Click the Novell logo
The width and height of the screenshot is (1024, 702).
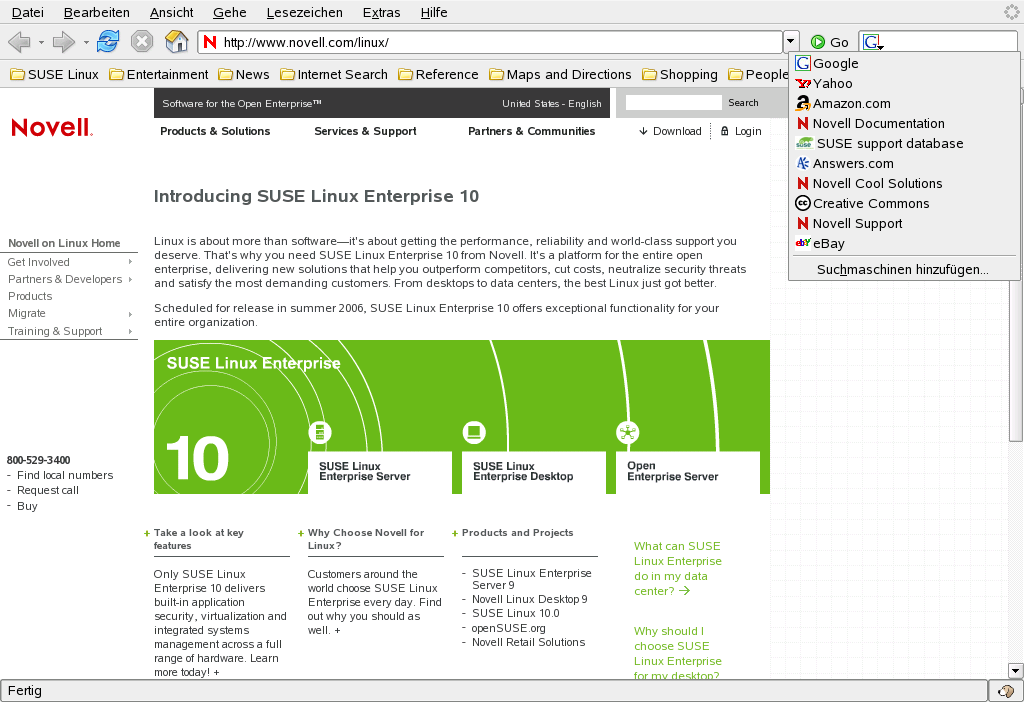click(x=52, y=127)
